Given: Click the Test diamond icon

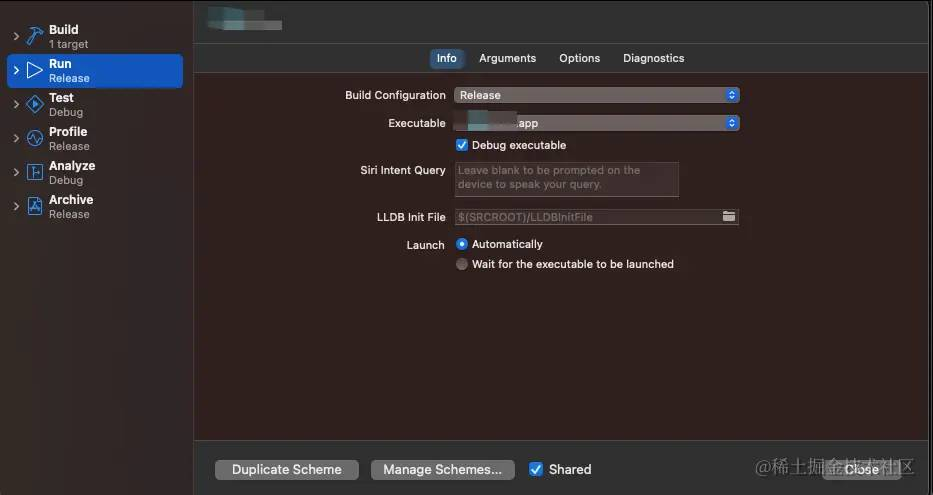Looking at the screenshot, I should point(35,104).
